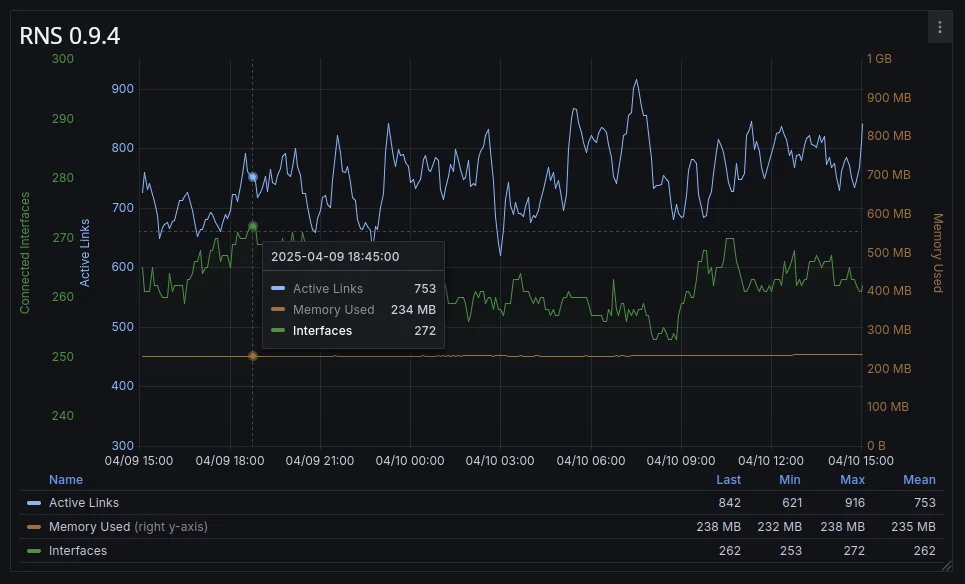This screenshot has height=584, width=965.
Task: Open the orange Memory Used legend color picker
Action: click(x=34, y=527)
